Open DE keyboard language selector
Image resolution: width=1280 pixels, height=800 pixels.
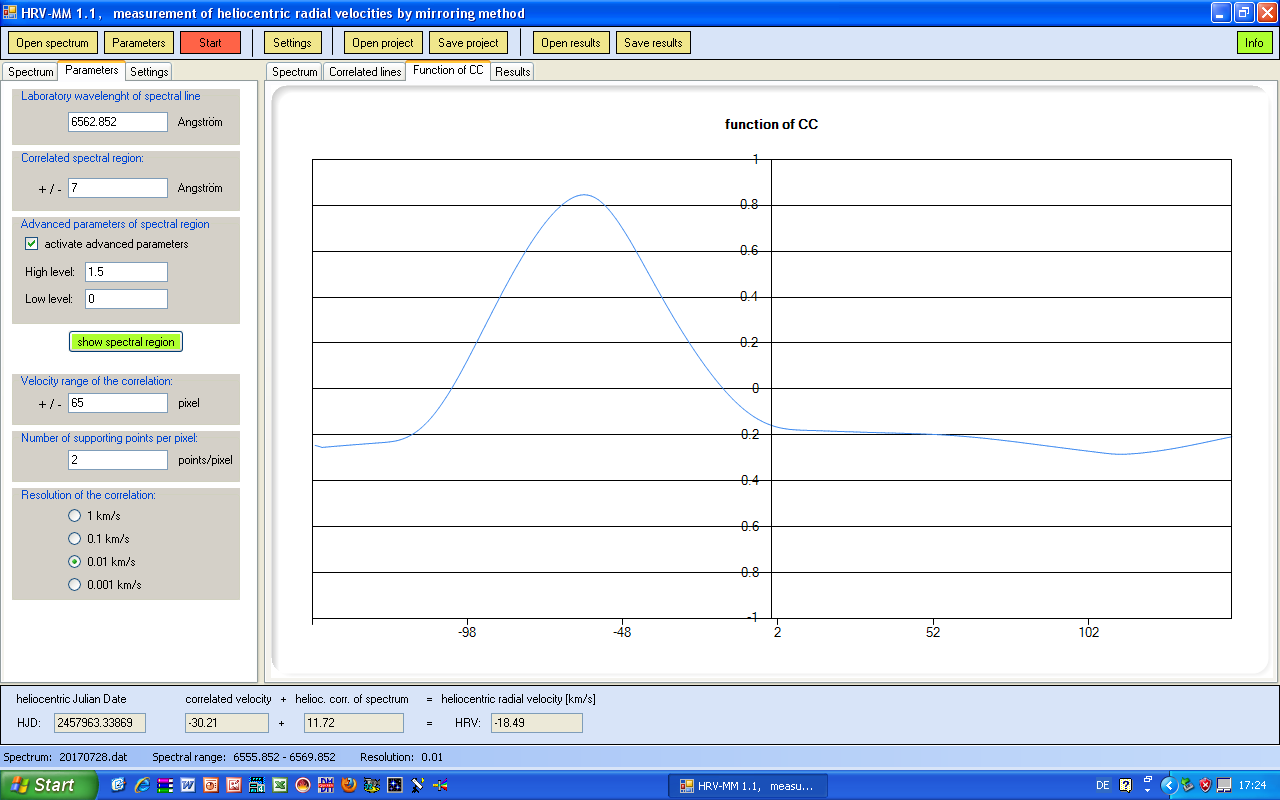pos(1102,785)
